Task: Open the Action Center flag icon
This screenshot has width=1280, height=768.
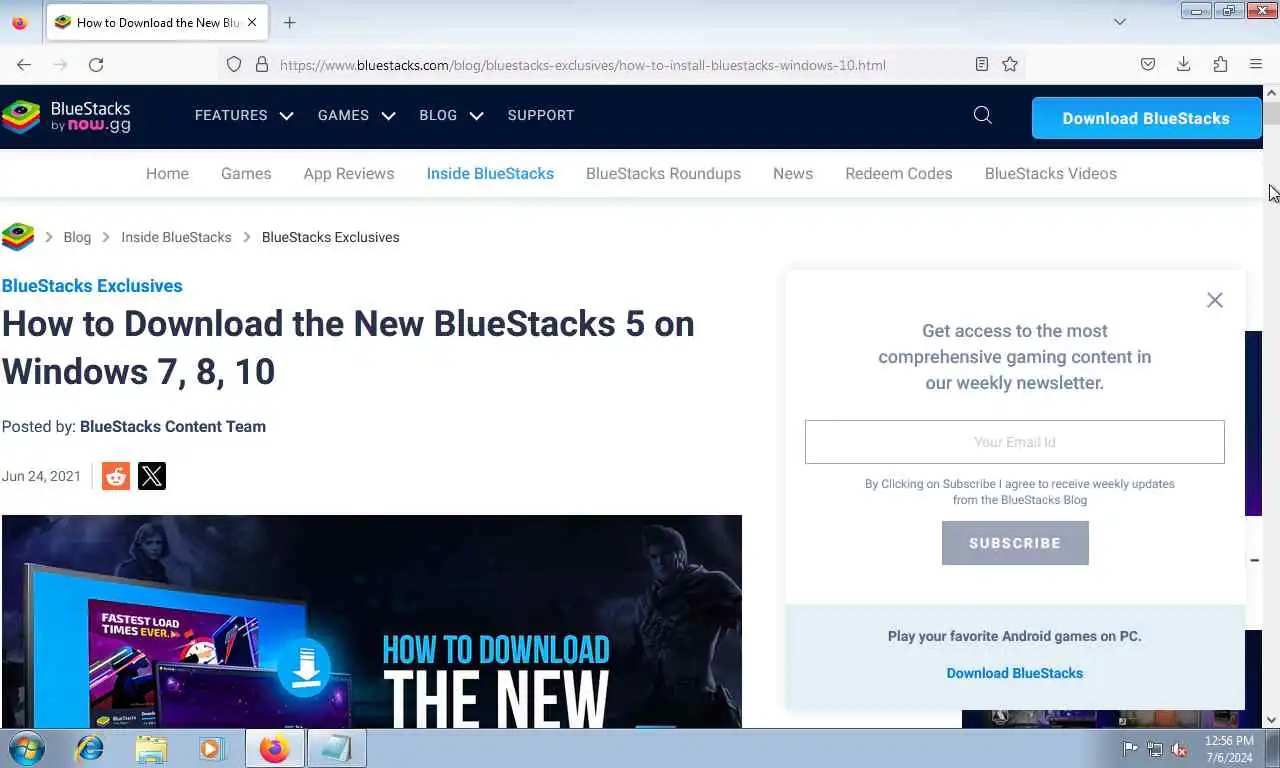Action: (x=1130, y=749)
